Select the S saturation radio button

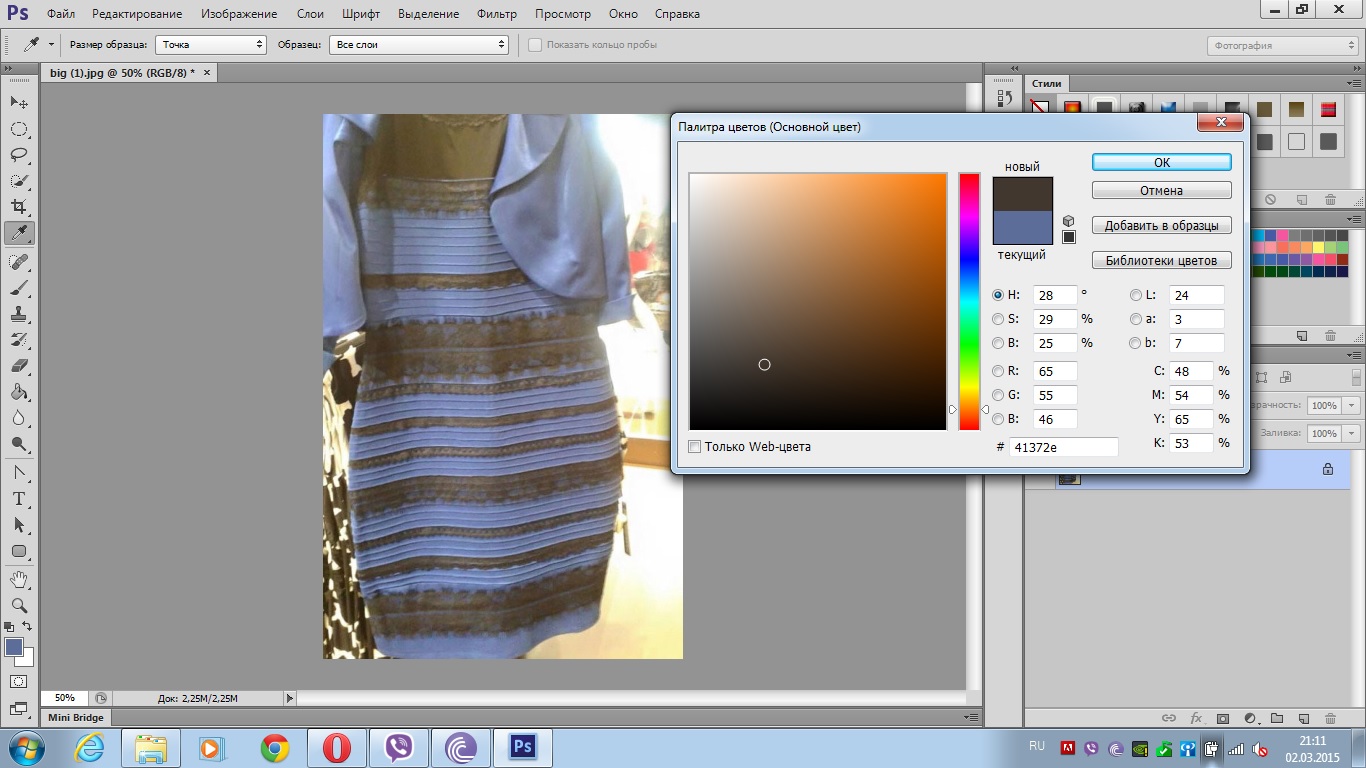[x=998, y=319]
